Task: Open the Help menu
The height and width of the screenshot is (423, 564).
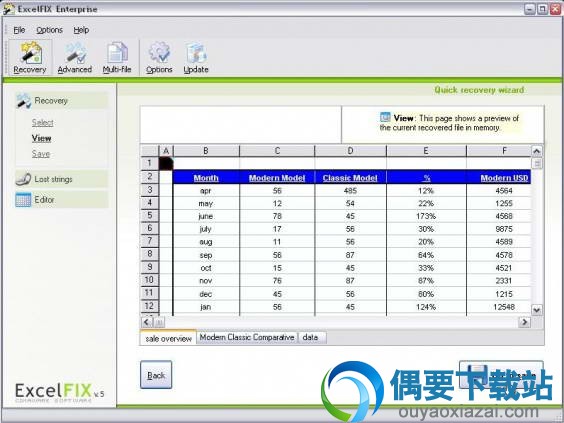Action: (x=81, y=30)
